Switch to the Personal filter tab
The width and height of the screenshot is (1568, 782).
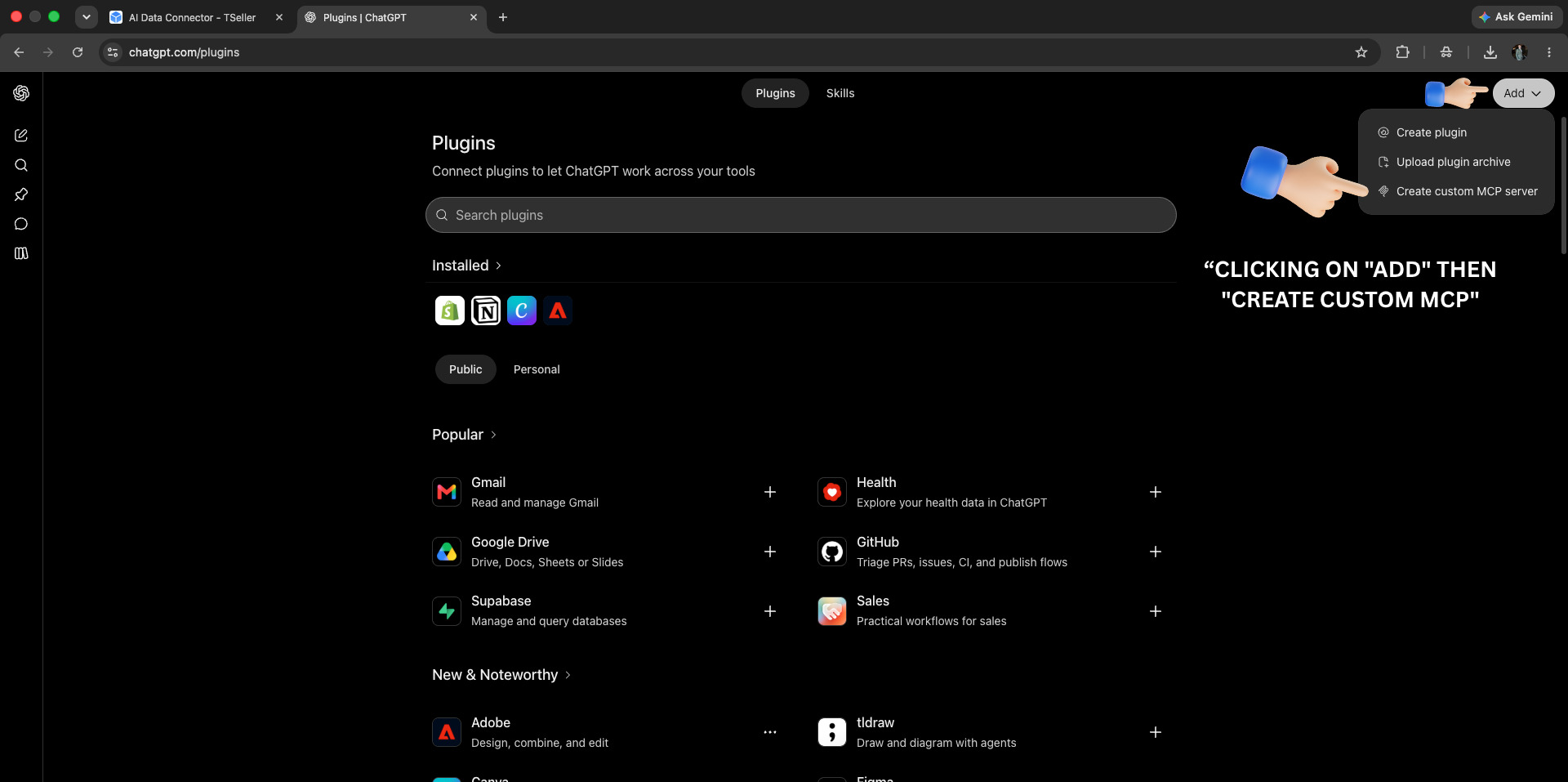537,369
